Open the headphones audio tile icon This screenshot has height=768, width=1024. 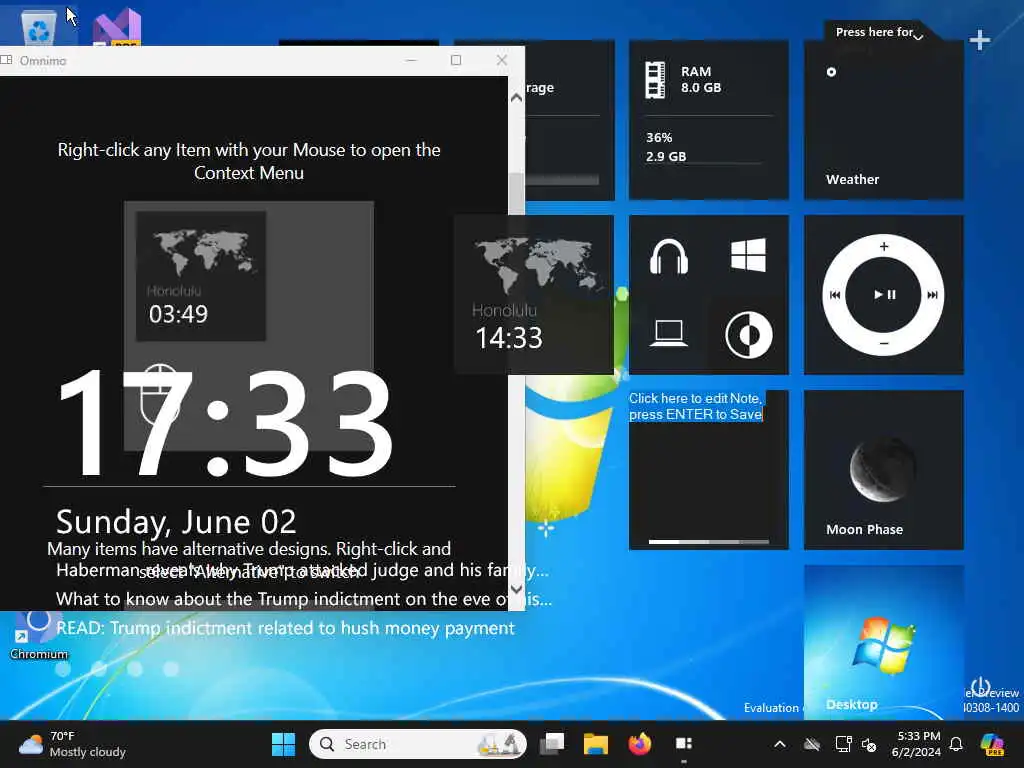click(669, 256)
